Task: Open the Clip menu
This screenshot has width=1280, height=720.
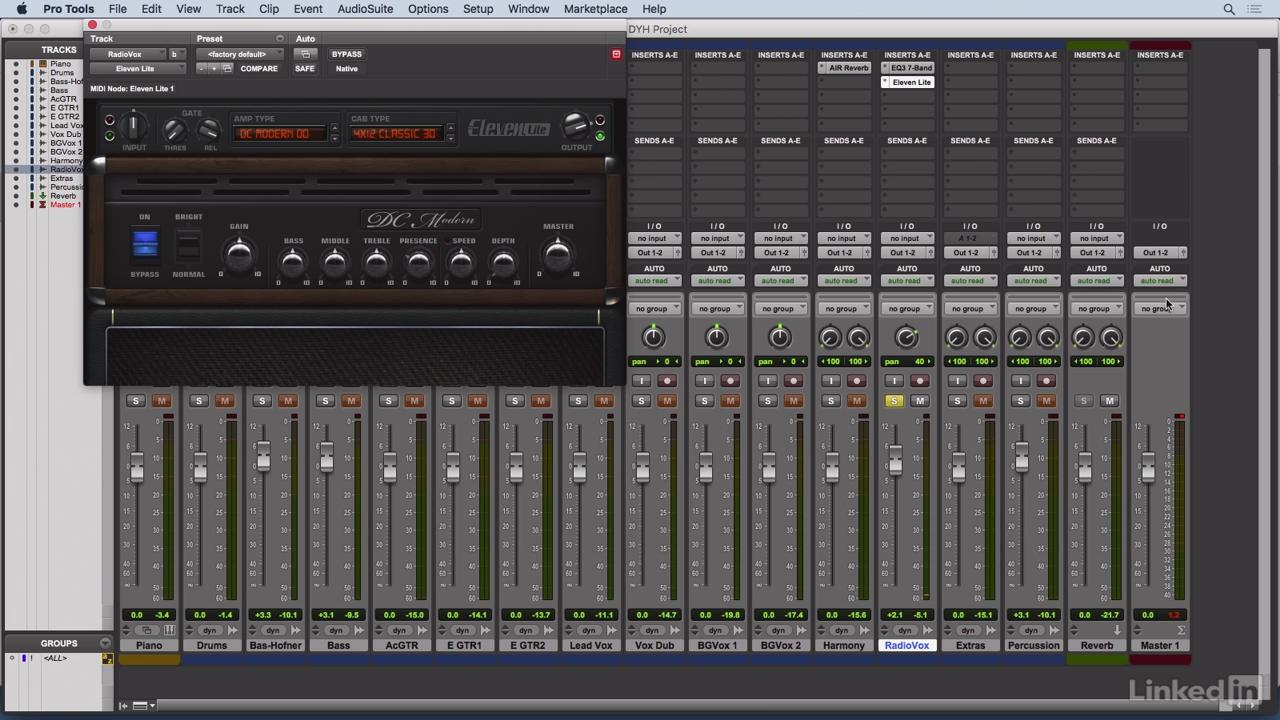Action: pyautogui.click(x=269, y=9)
